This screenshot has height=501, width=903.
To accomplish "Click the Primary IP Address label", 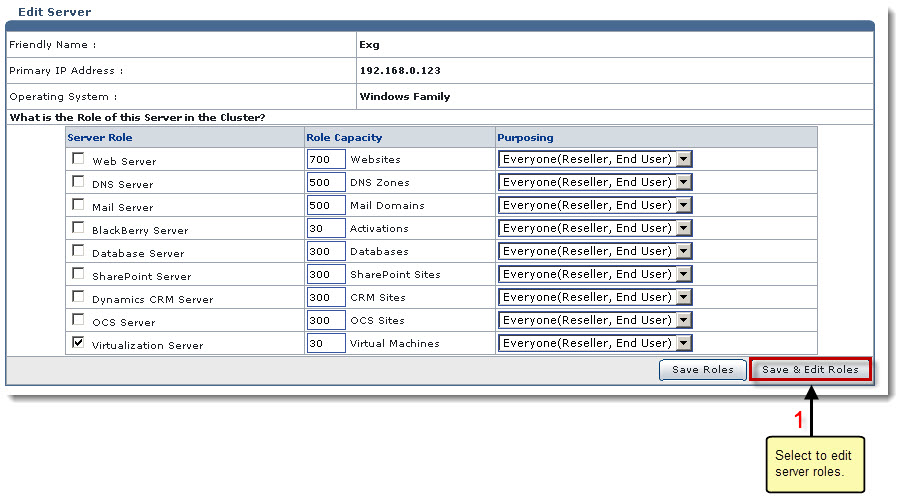I will pyautogui.click(x=66, y=71).
